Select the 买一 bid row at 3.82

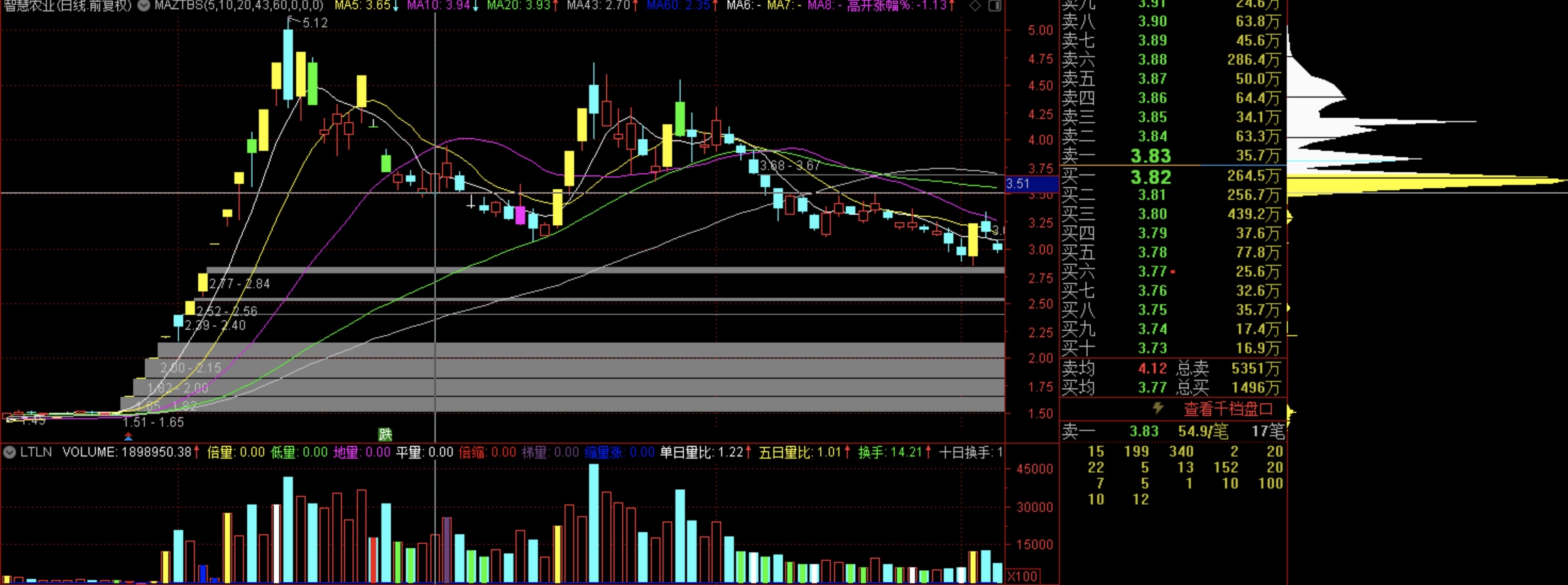pos(1172,177)
